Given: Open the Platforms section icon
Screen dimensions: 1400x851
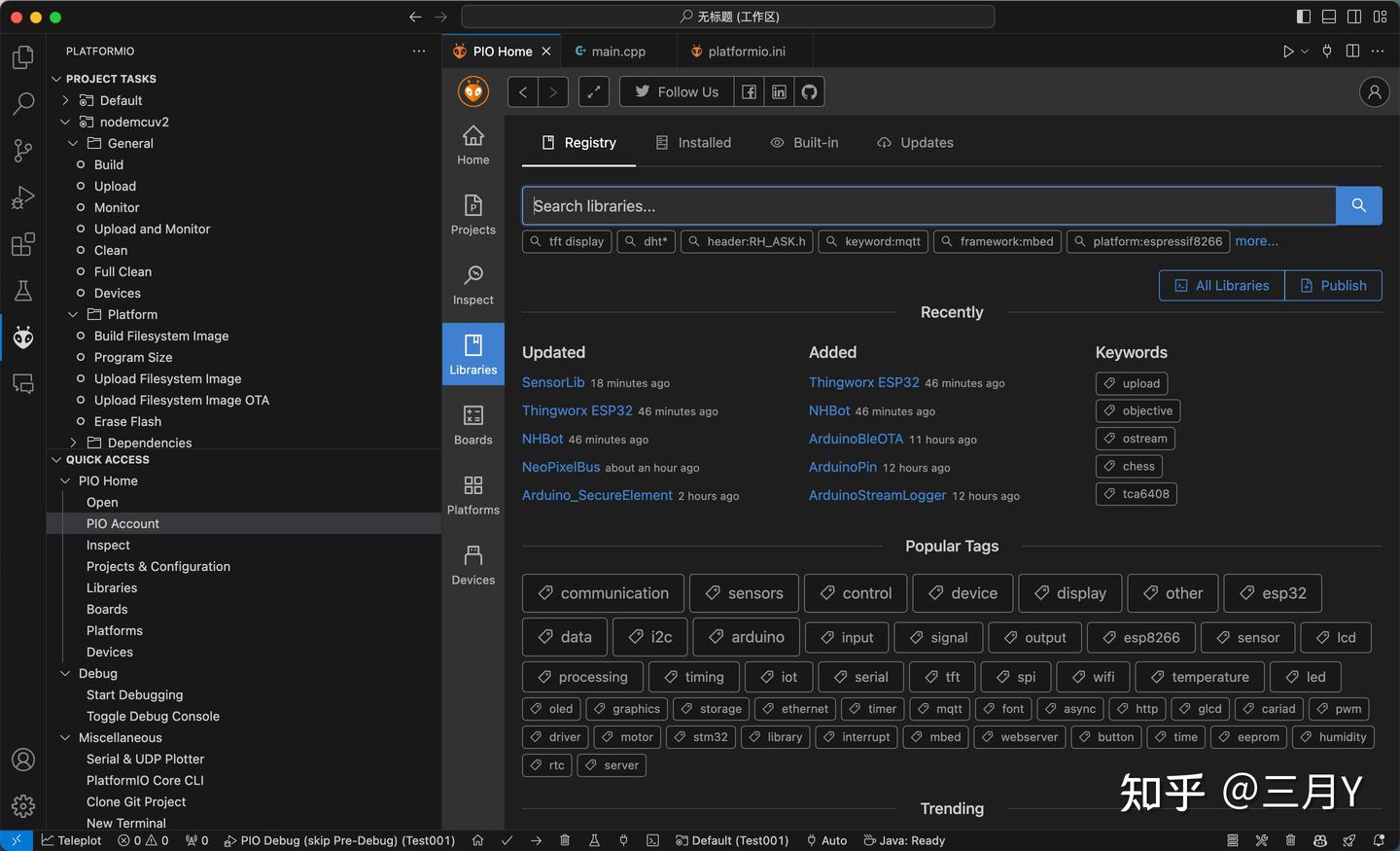Looking at the screenshot, I should [472, 494].
